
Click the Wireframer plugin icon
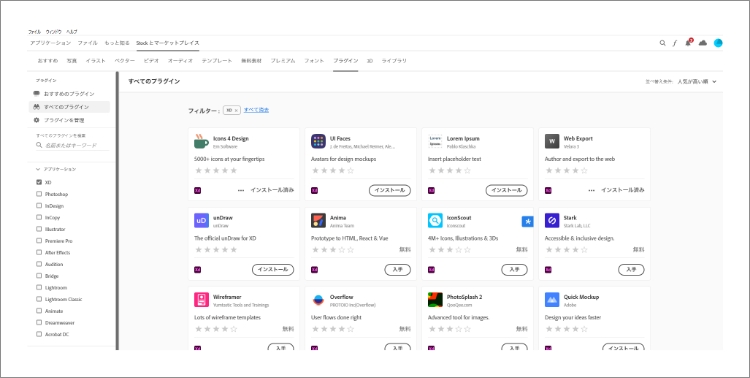click(x=201, y=300)
